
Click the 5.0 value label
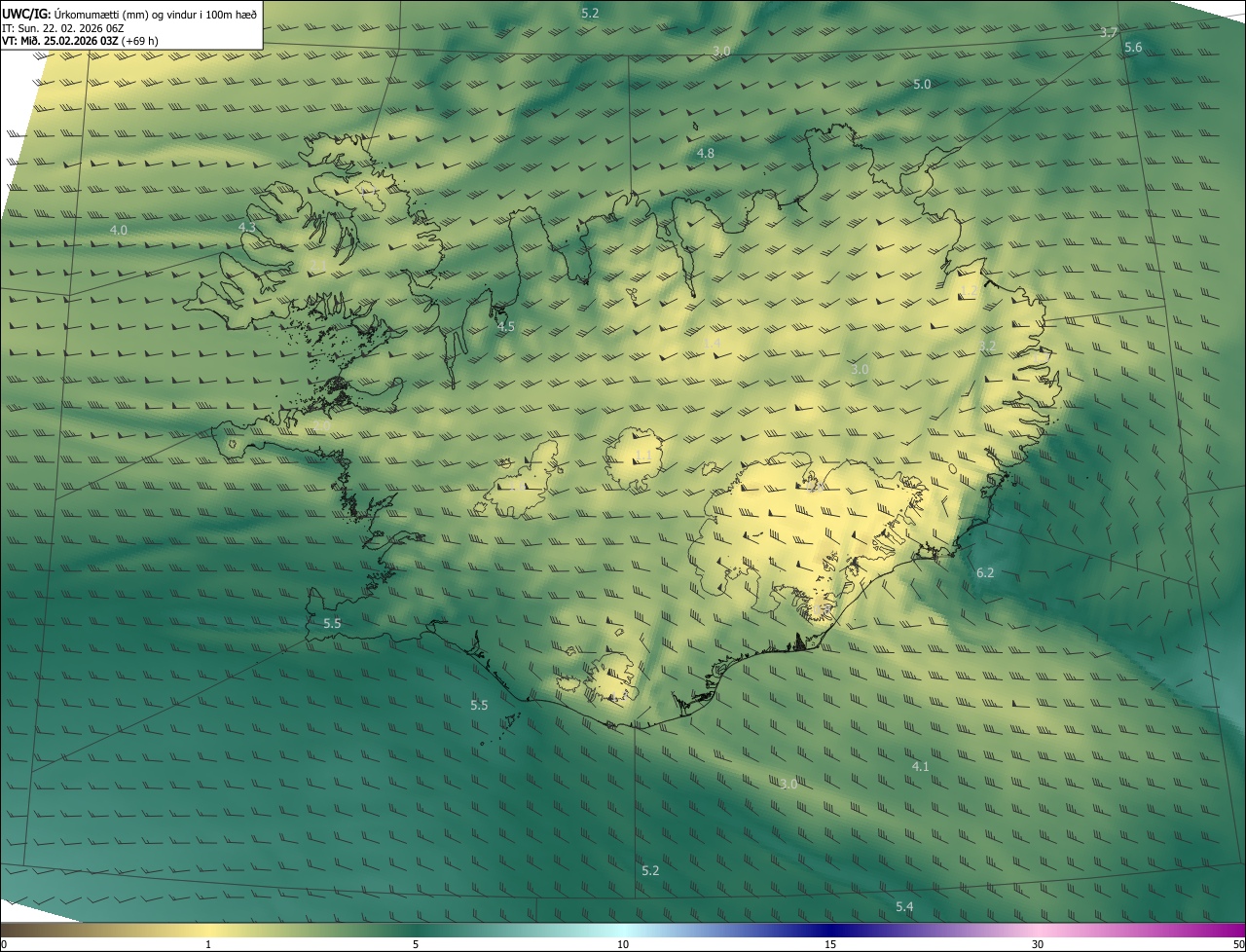pos(922,85)
